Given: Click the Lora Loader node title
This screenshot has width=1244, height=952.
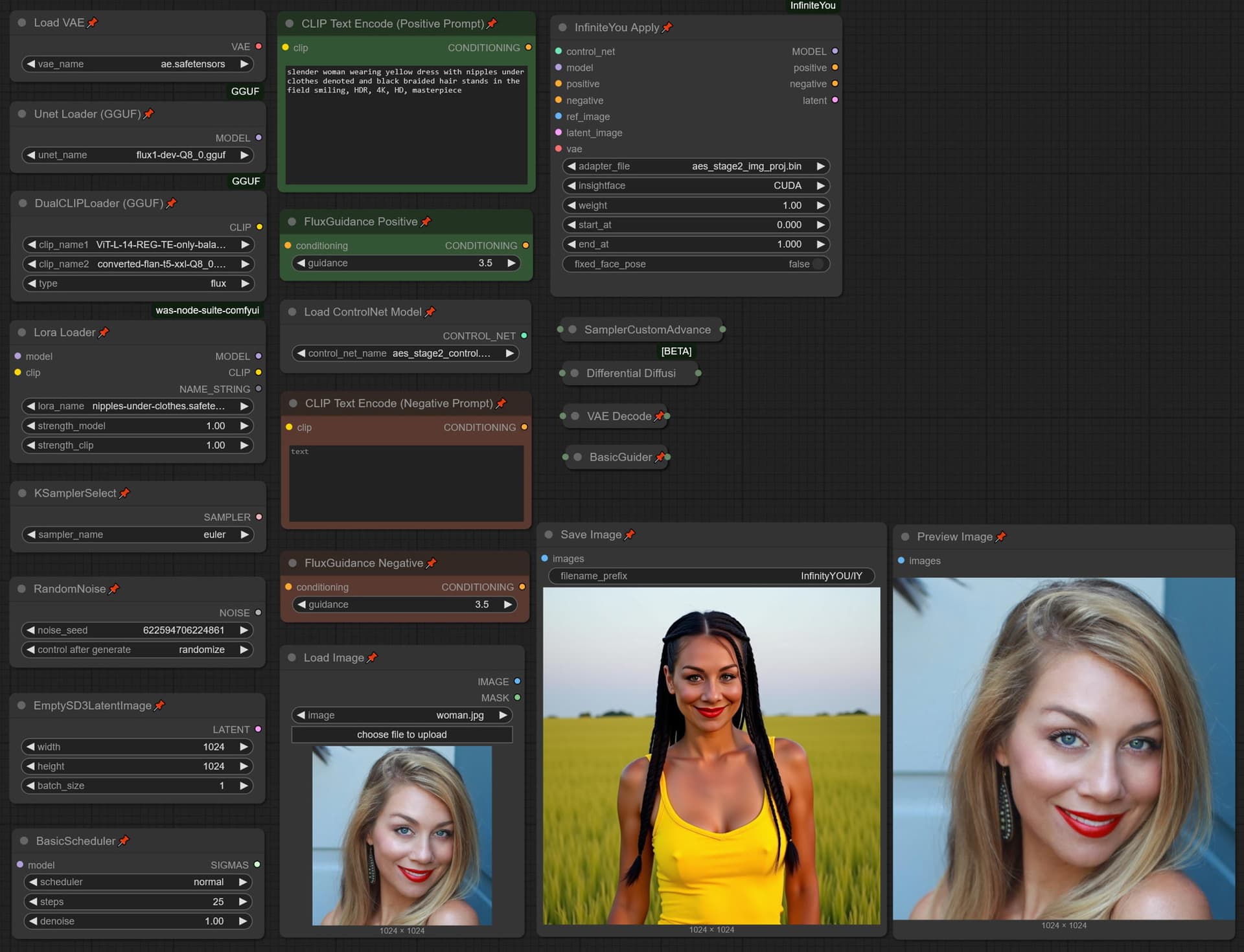Looking at the screenshot, I should pyautogui.click(x=64, y=332).
